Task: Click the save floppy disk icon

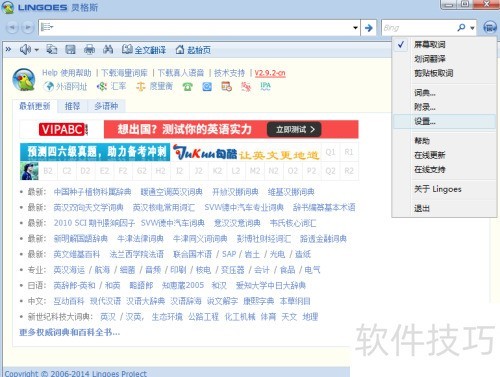Action: tap(70, 50)
